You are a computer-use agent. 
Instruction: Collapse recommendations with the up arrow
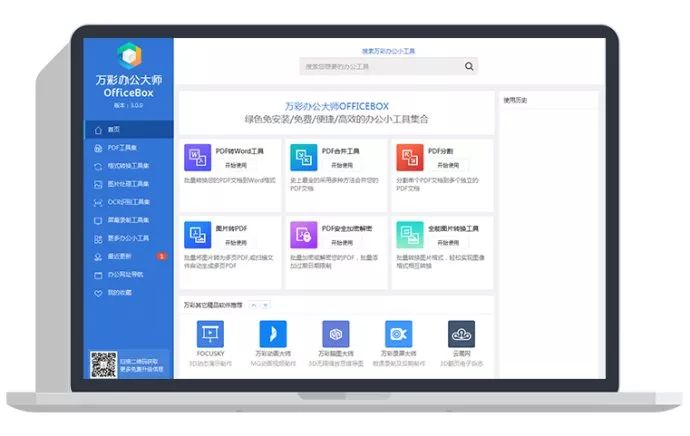tap(254, 305)
